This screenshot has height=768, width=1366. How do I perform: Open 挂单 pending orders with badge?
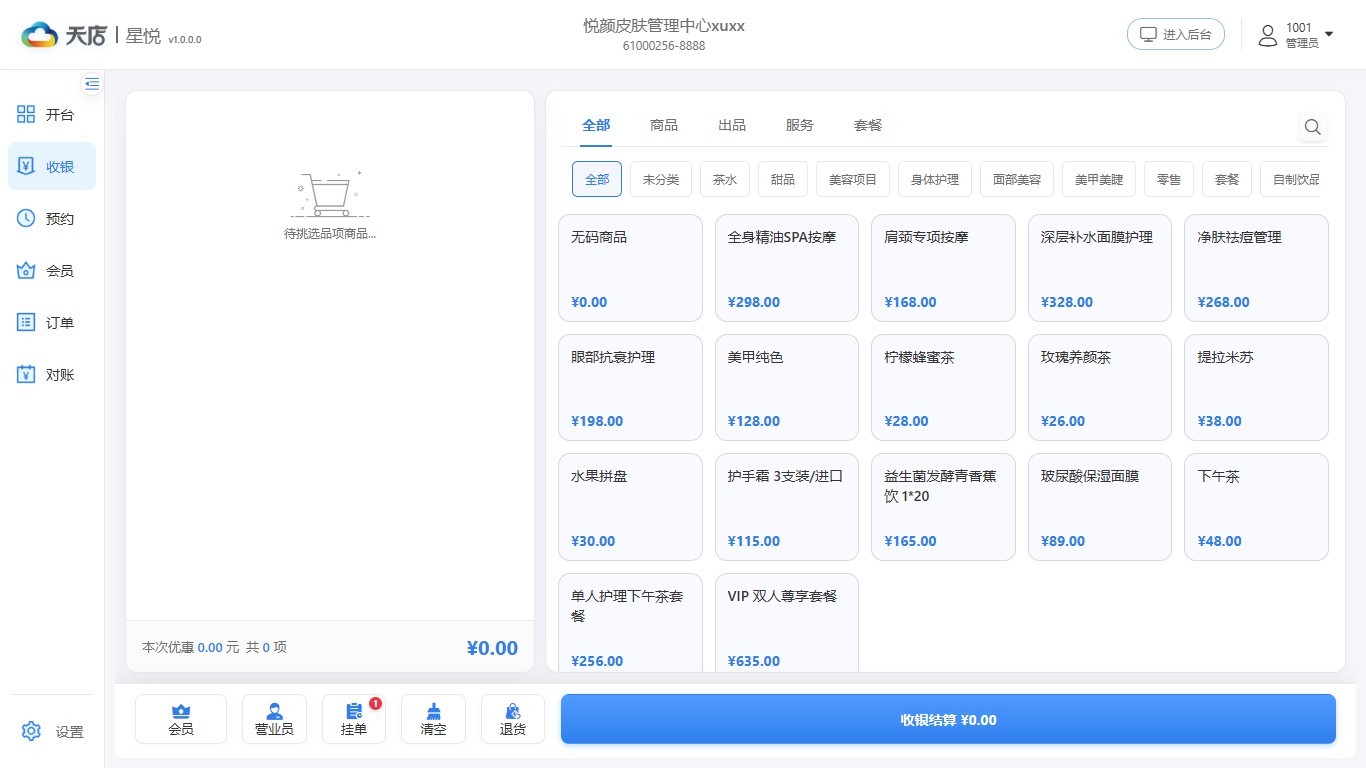354,719
